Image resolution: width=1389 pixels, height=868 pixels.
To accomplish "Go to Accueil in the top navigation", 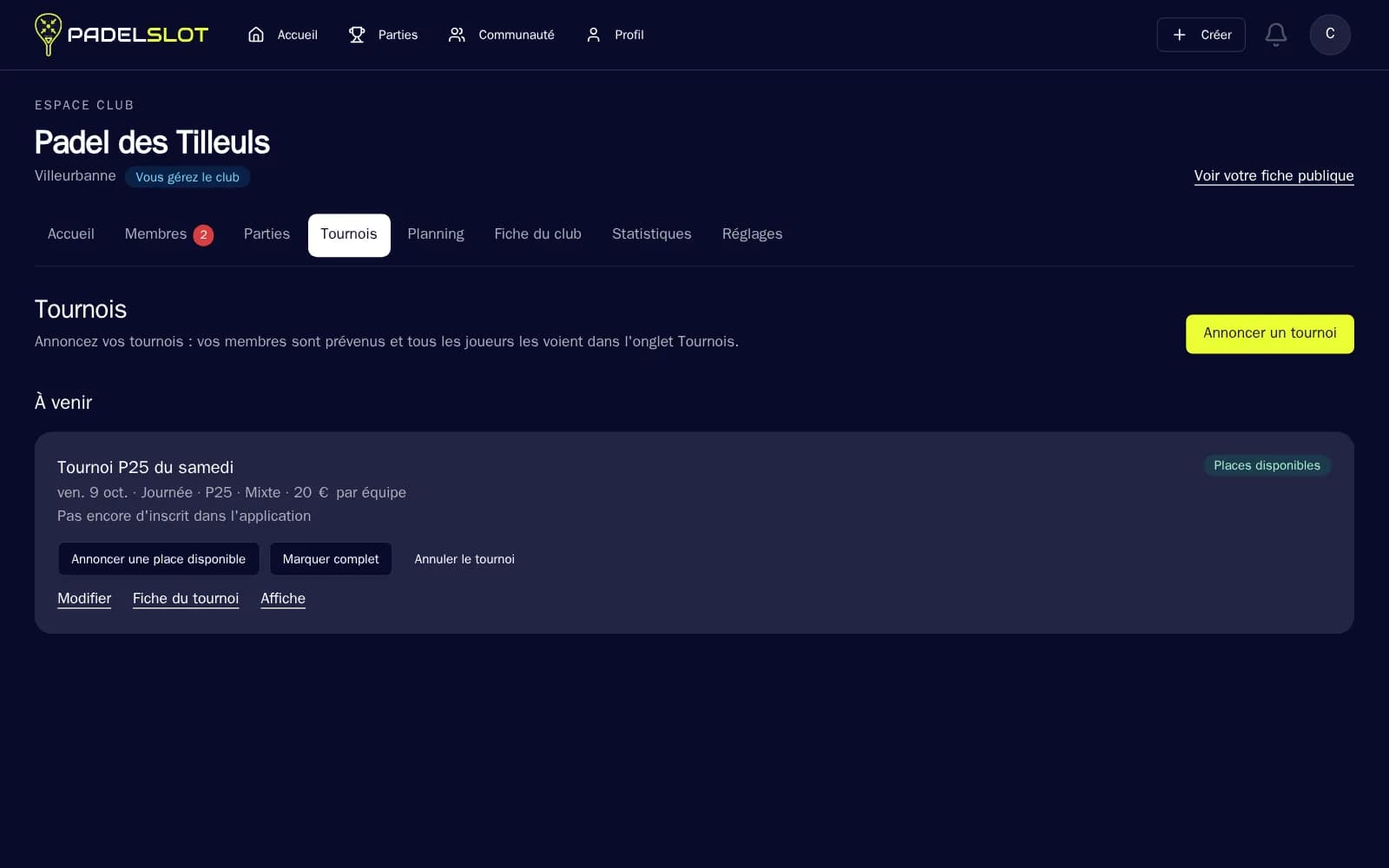I will click(283, 35).
